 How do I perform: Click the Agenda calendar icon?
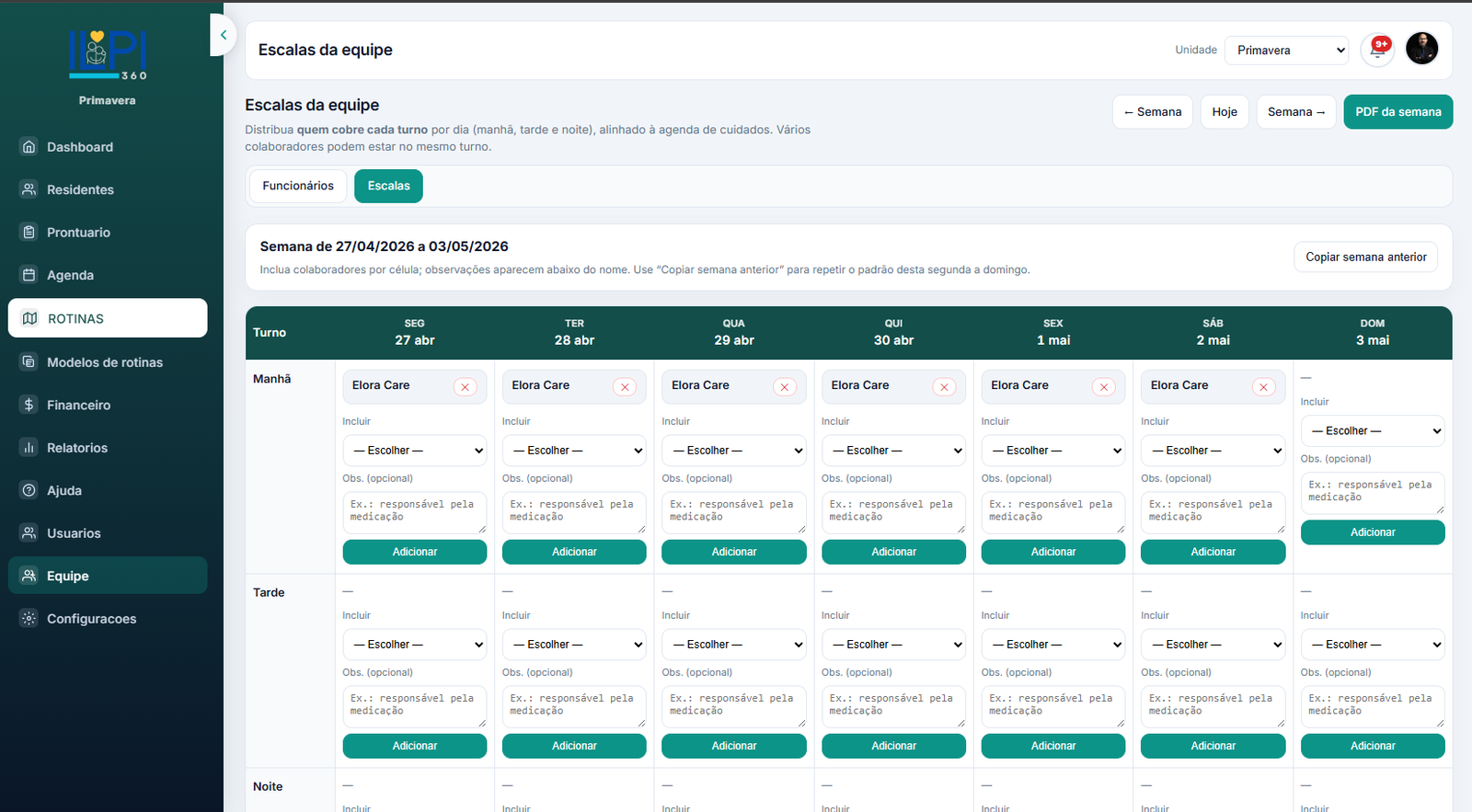tap(29, 275)
